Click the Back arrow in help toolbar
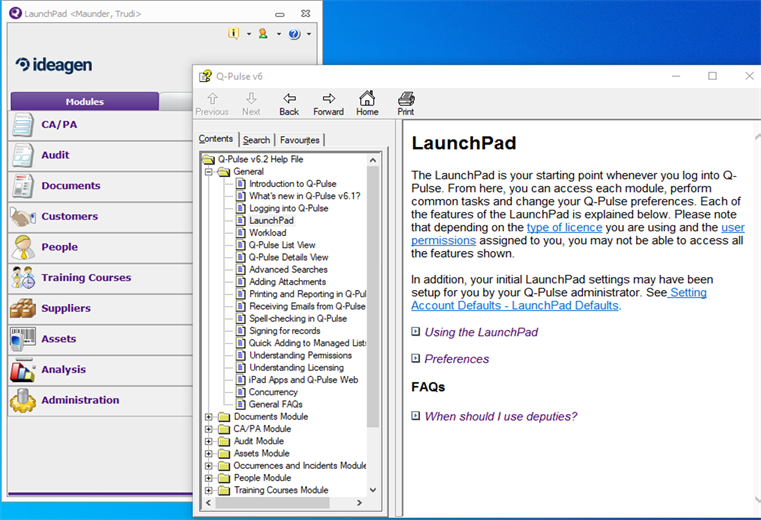This screenshot has width=761, height=520. 289,104
